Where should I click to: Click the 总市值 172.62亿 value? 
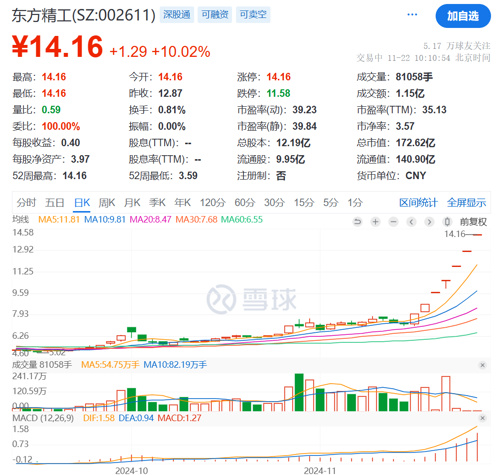[415, 143]
